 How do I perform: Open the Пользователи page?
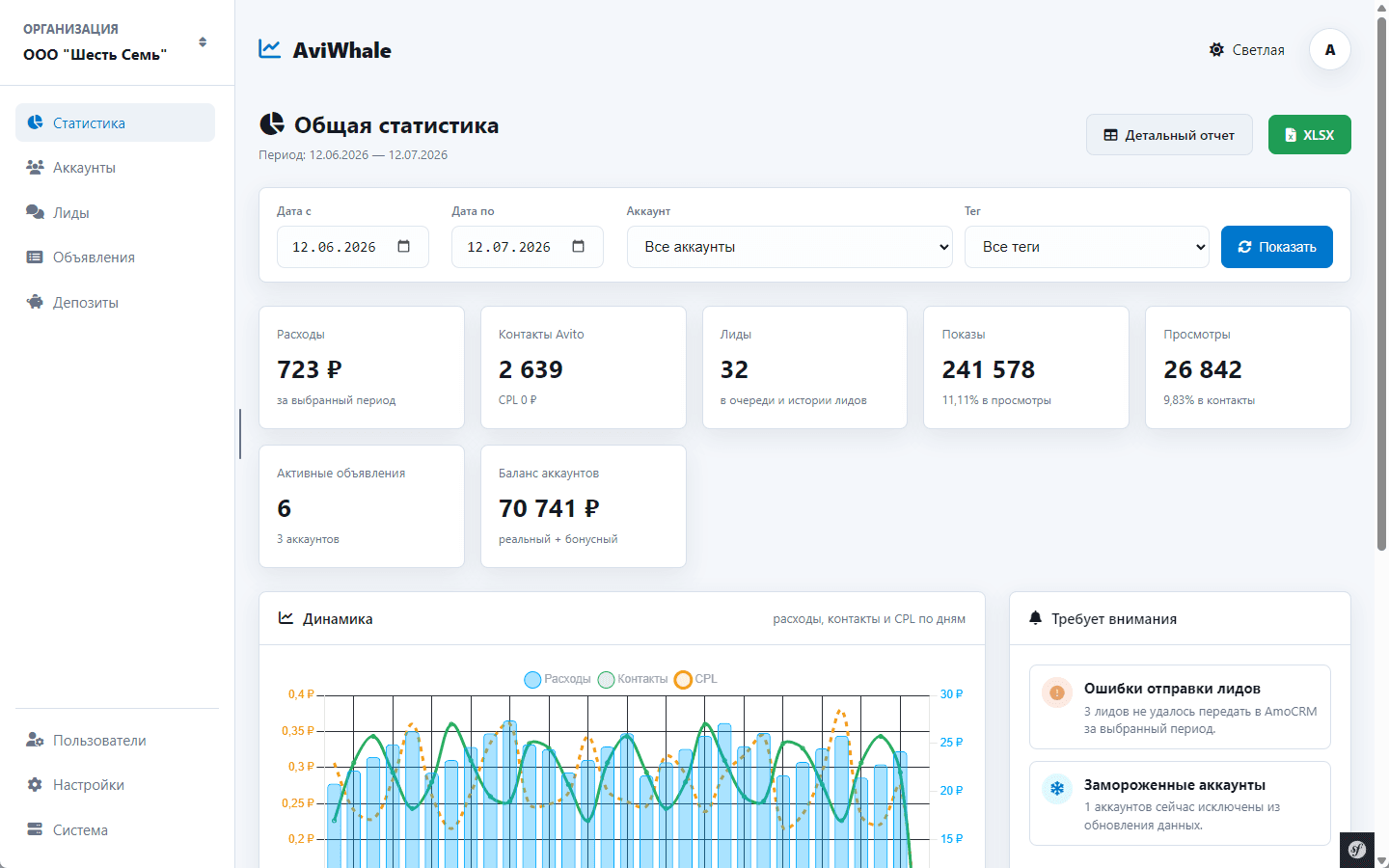[115, 740]
